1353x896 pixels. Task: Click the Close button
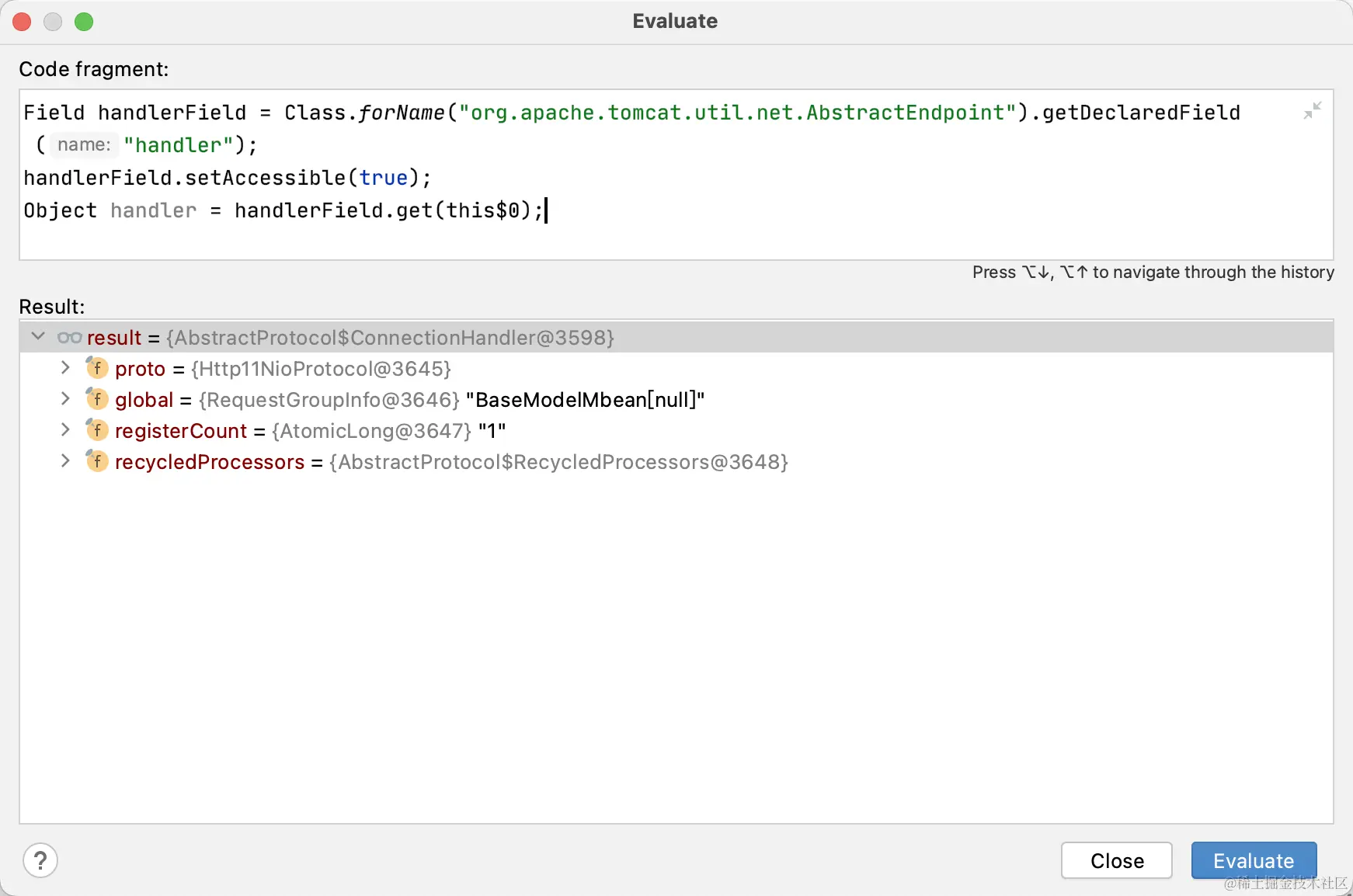tap(1117, 860)
